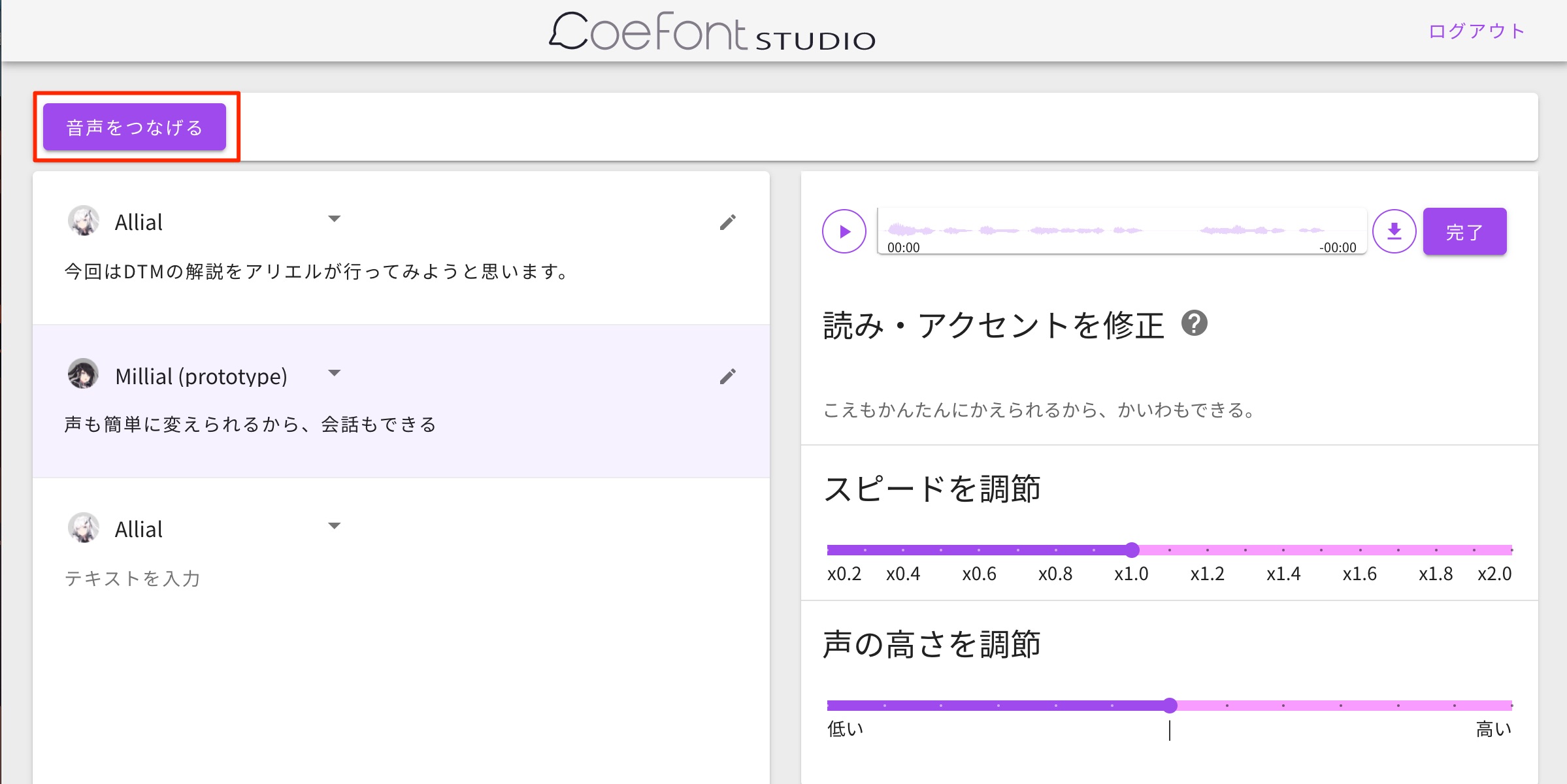Click the Millial (prototype) avatar thumbnail
Screen dimensions: 1567x784
(84, 374)
